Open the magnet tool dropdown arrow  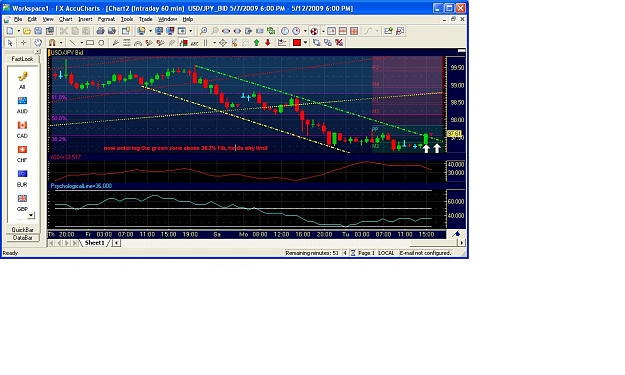[61, 43]
